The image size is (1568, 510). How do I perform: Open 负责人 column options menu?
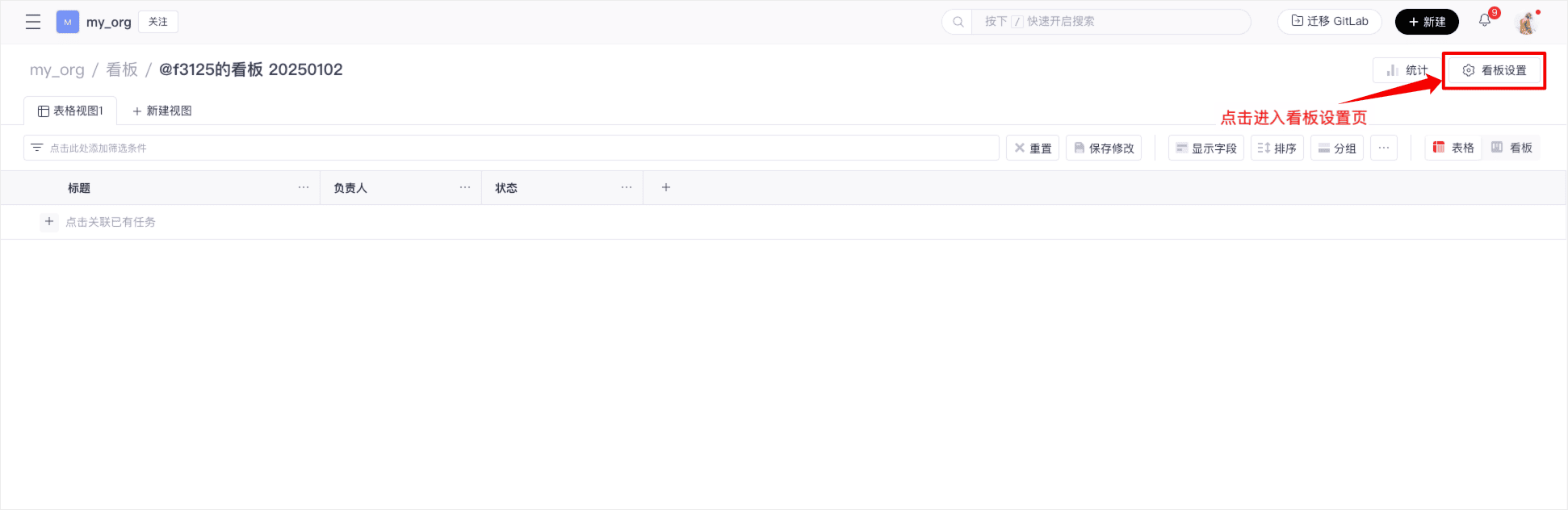tap(465, 187)
